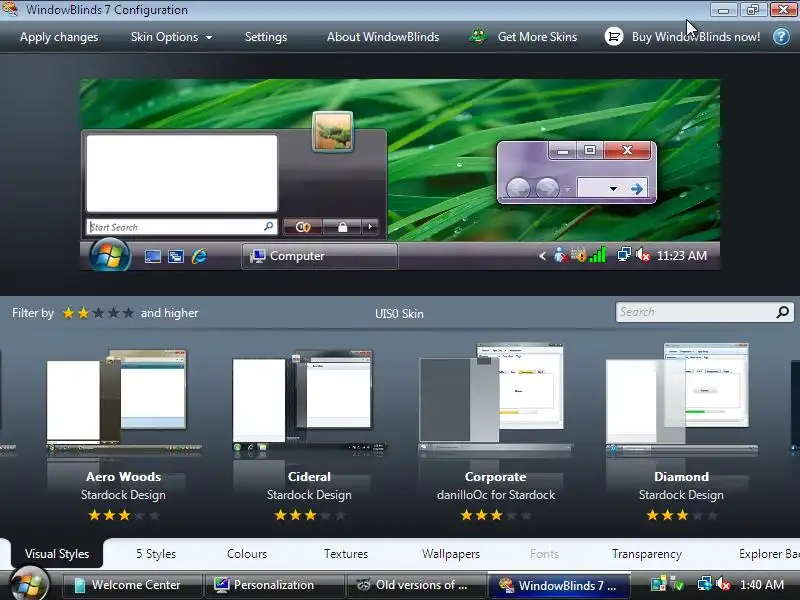Viewport: 800px width, 600px height.
Task: Switch to Personalization on taskbar
Action: pyautogui.click(x=274, y=585)
